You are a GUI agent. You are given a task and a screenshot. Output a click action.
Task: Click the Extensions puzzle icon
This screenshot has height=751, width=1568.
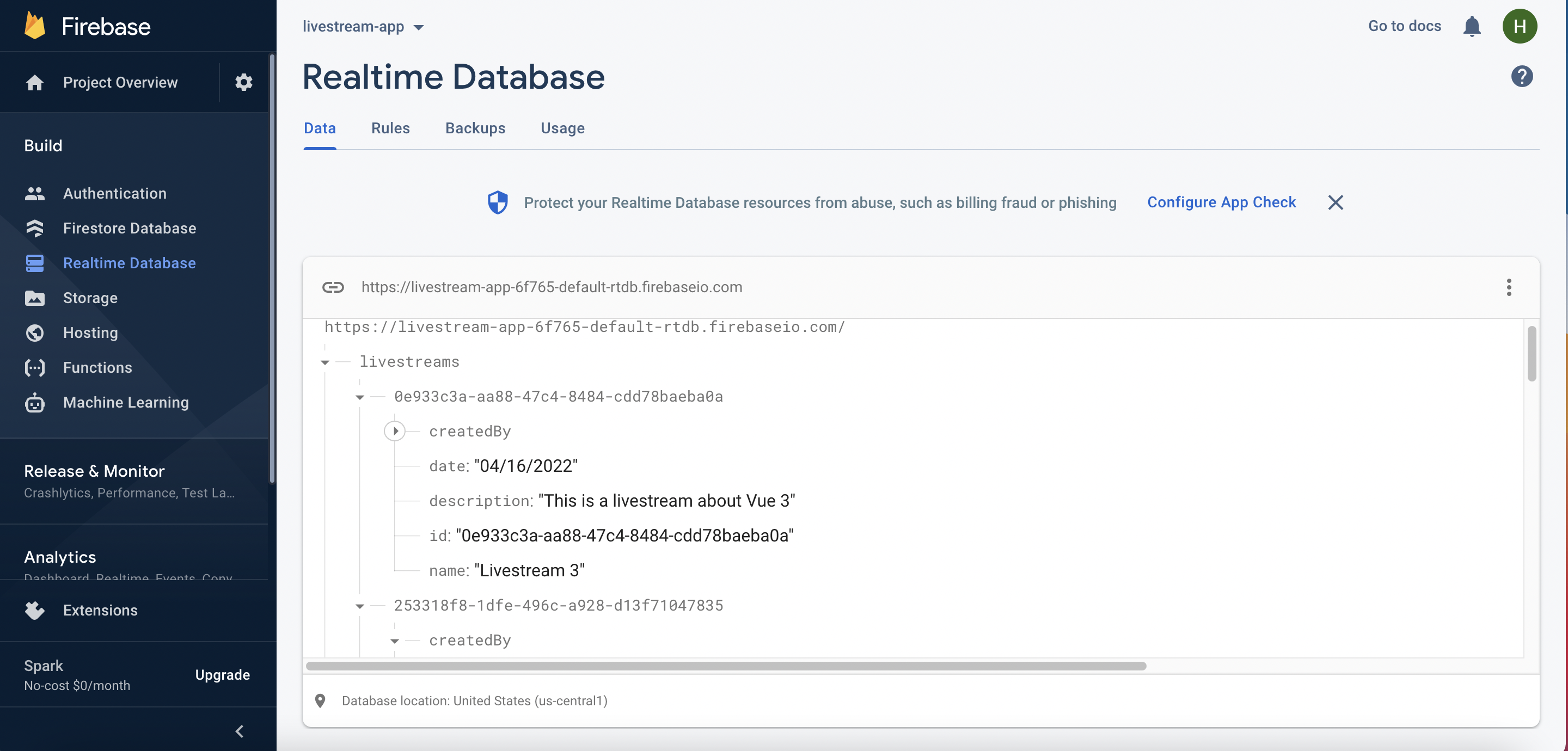point(35,611)
